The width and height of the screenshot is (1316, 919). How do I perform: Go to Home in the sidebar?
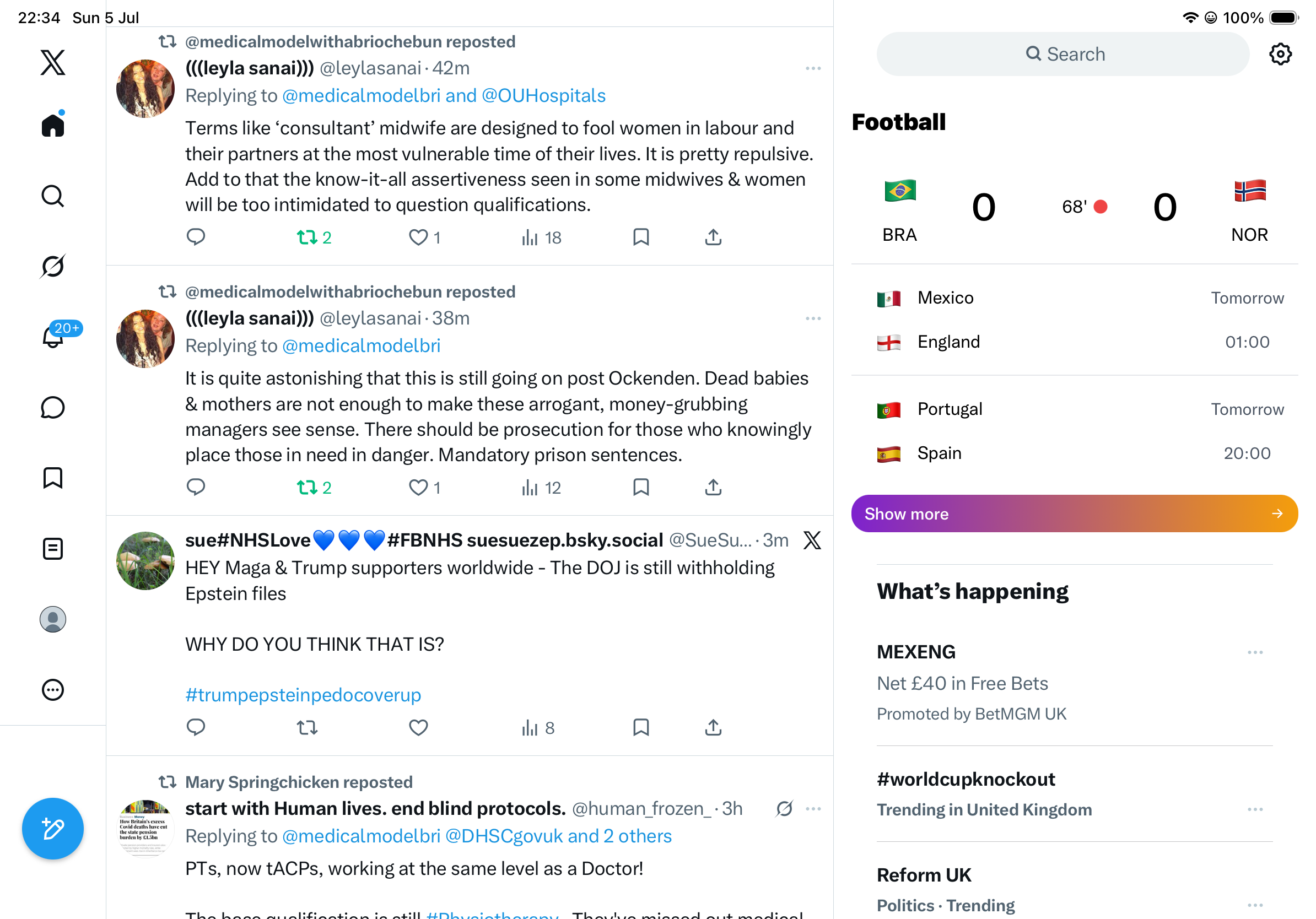pyautogui.click(x=53, y=125)
